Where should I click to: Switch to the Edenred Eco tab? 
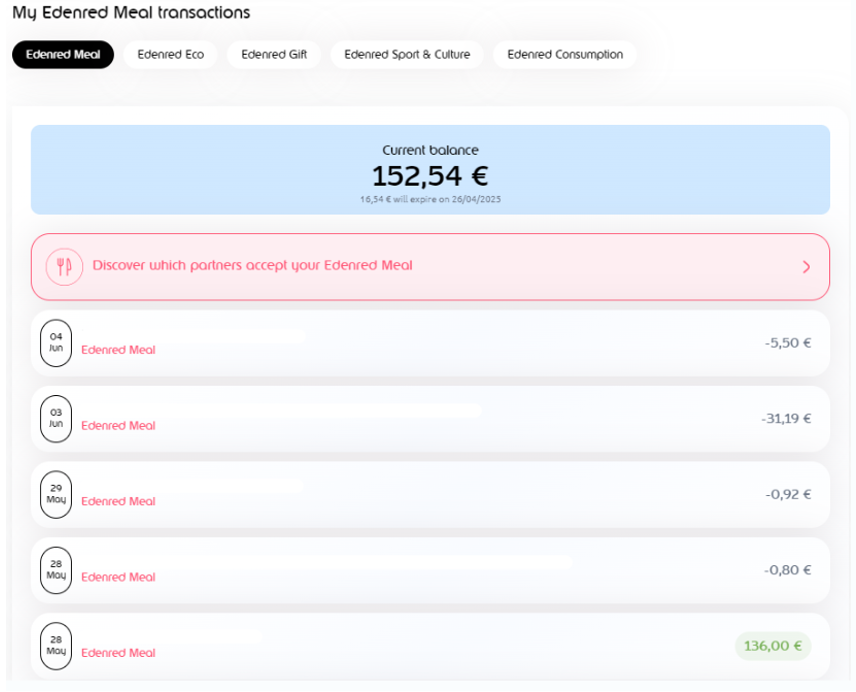tap(170, 55)
